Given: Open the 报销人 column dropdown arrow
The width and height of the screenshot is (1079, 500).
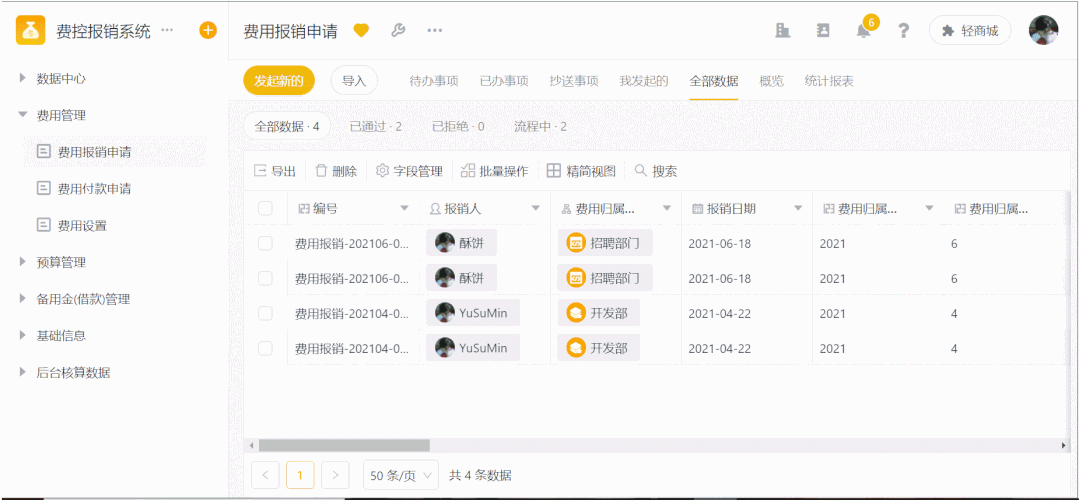Looking at the screenshot, I should point(535,208).
